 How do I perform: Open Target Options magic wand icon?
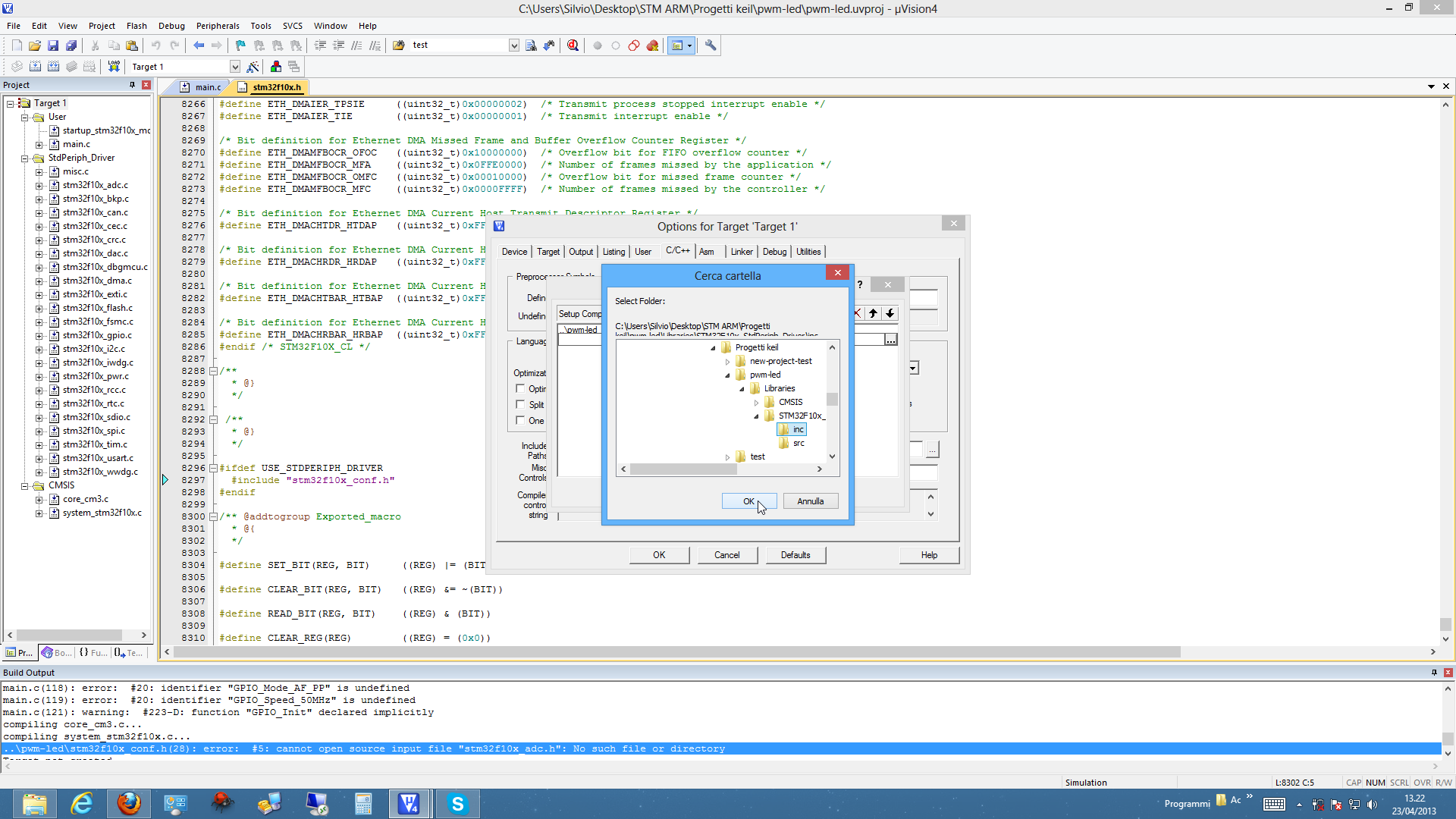pyautogui.click(x=253, y=67)
